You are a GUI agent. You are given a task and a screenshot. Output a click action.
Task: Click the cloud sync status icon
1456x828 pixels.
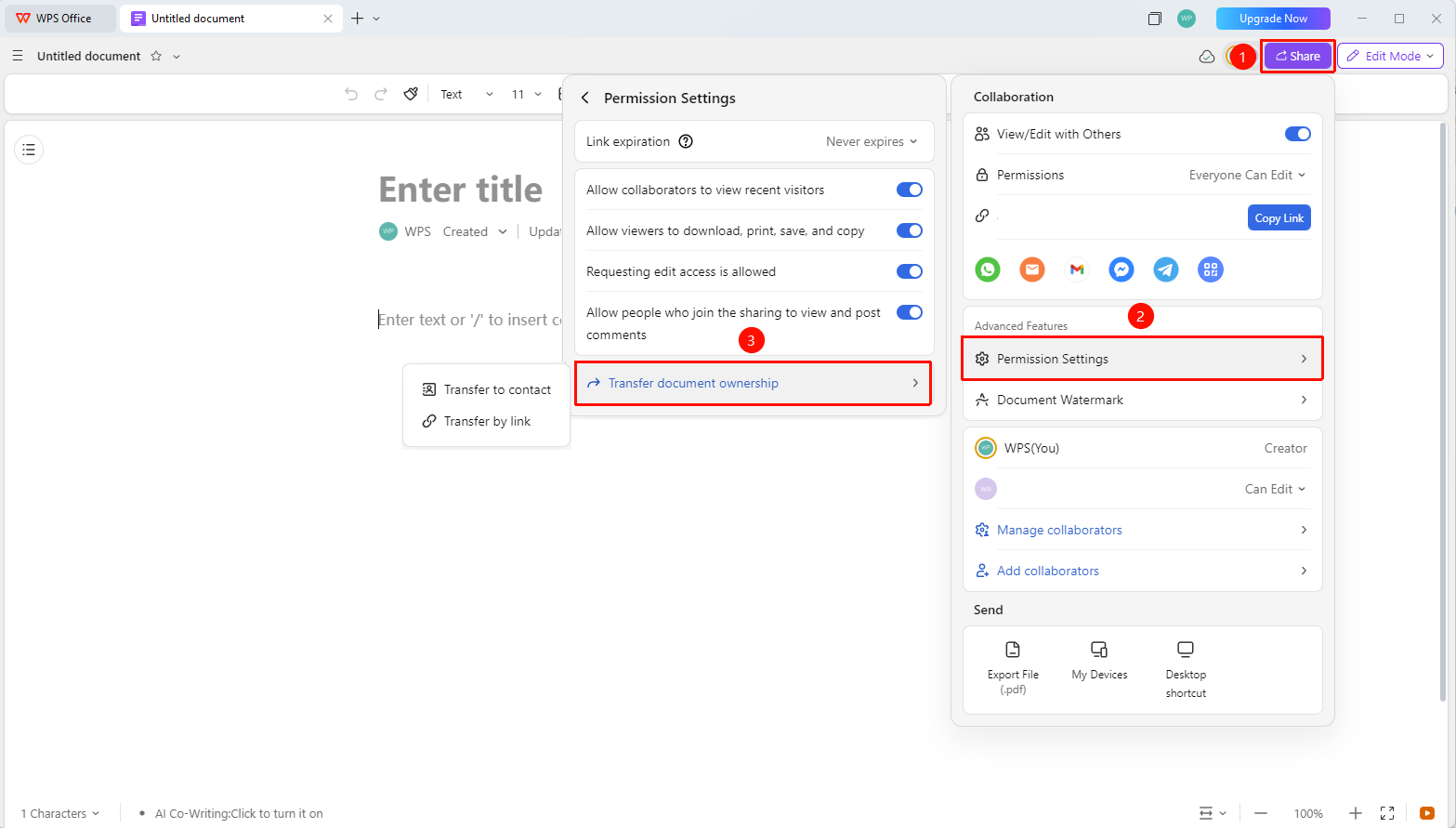tap(1207, 57)
